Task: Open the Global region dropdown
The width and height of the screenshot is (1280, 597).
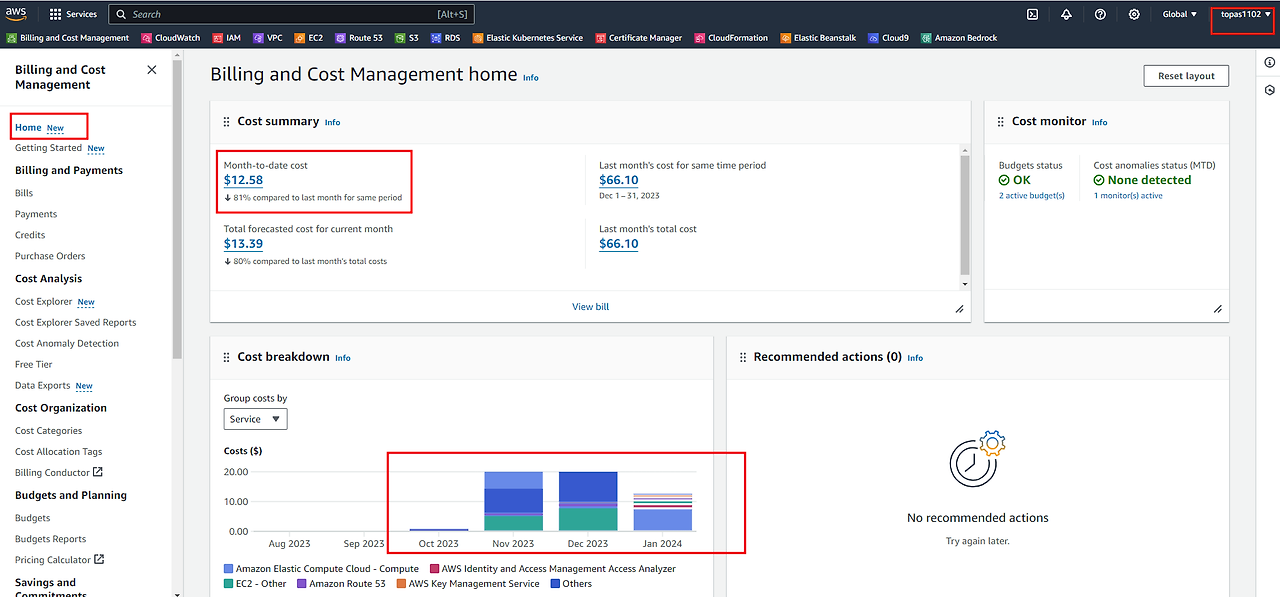Action: pyautogui.click(x=1179, y=14)
